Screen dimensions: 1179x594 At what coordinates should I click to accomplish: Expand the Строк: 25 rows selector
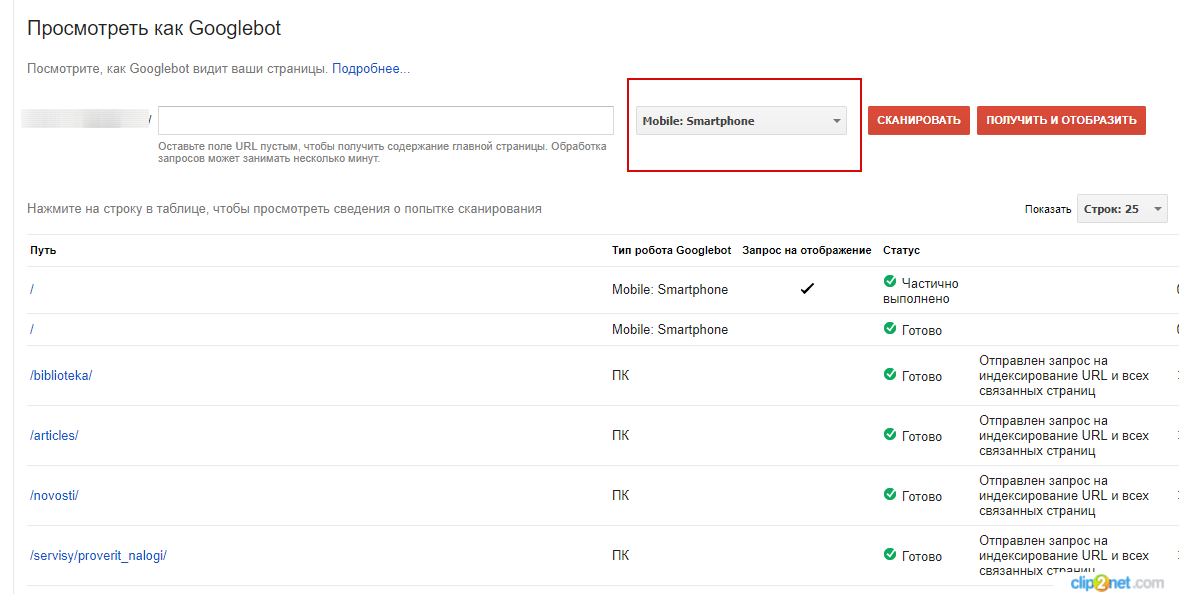1122,210
